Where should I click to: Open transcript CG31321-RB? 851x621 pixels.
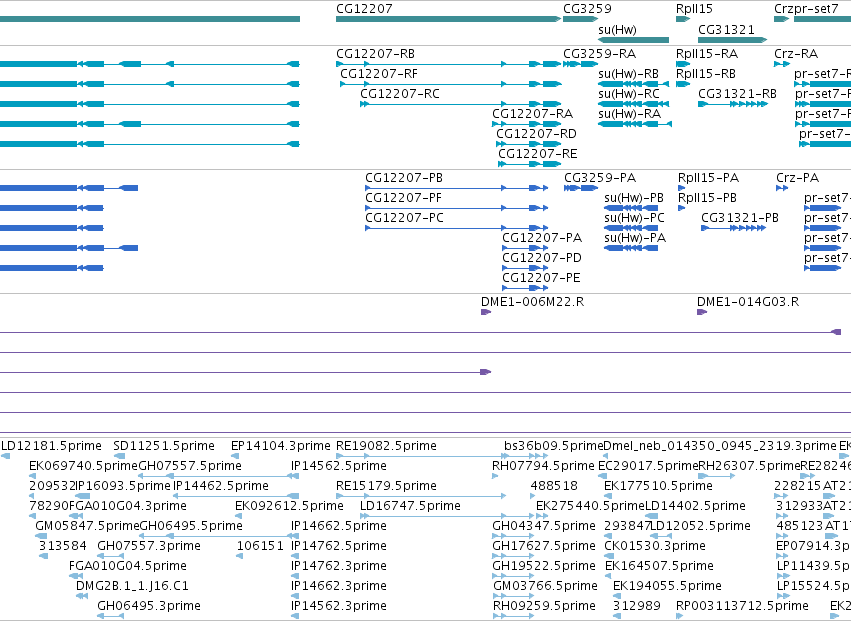pos(737,94)
